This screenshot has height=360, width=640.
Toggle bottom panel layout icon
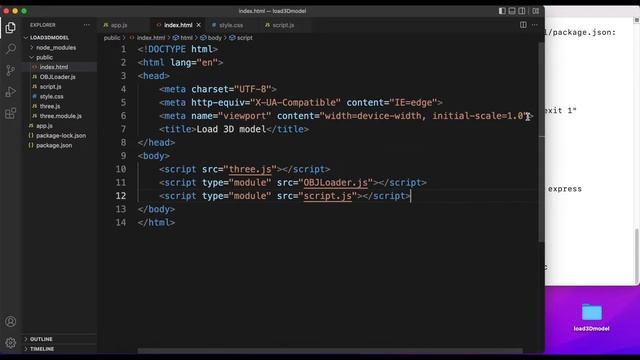coord(512,11)
